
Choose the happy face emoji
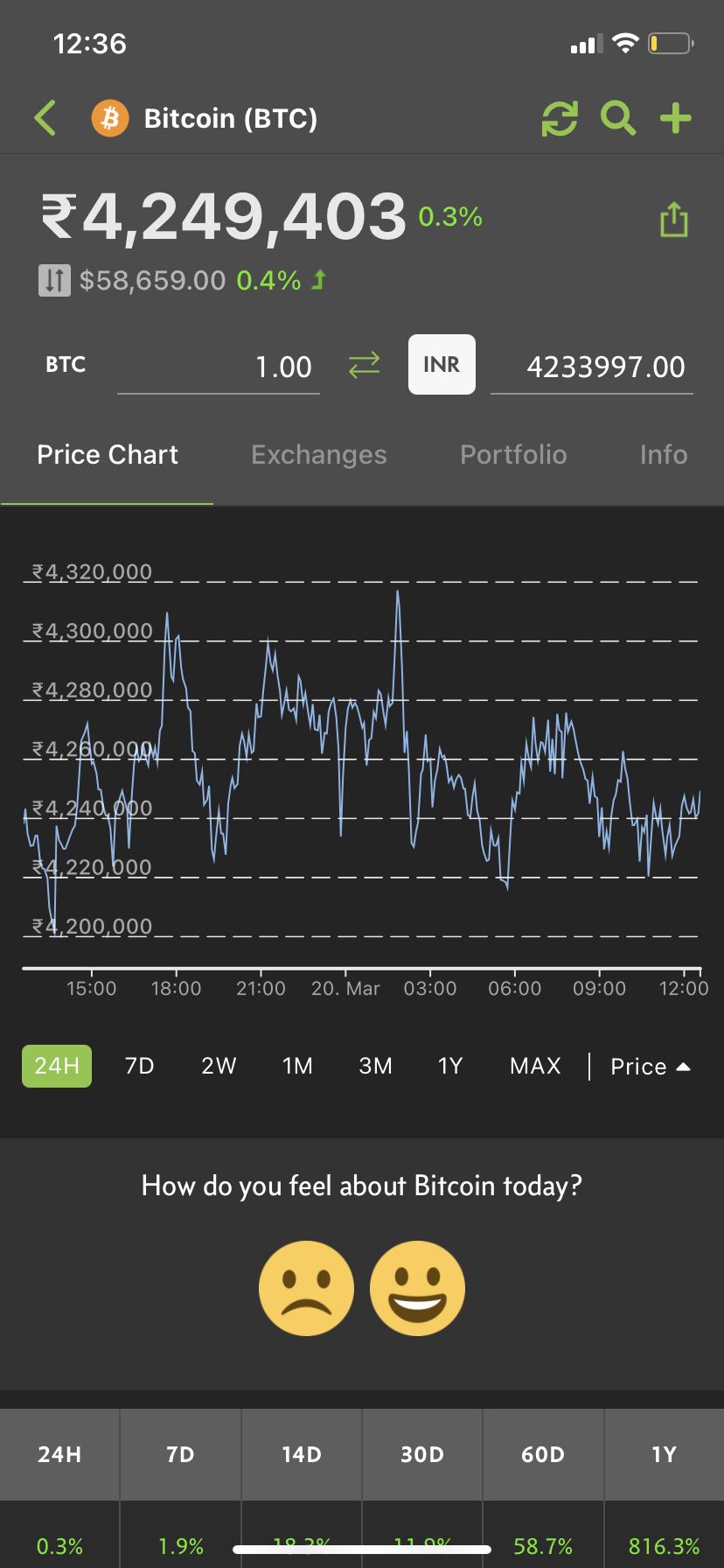417,1288
